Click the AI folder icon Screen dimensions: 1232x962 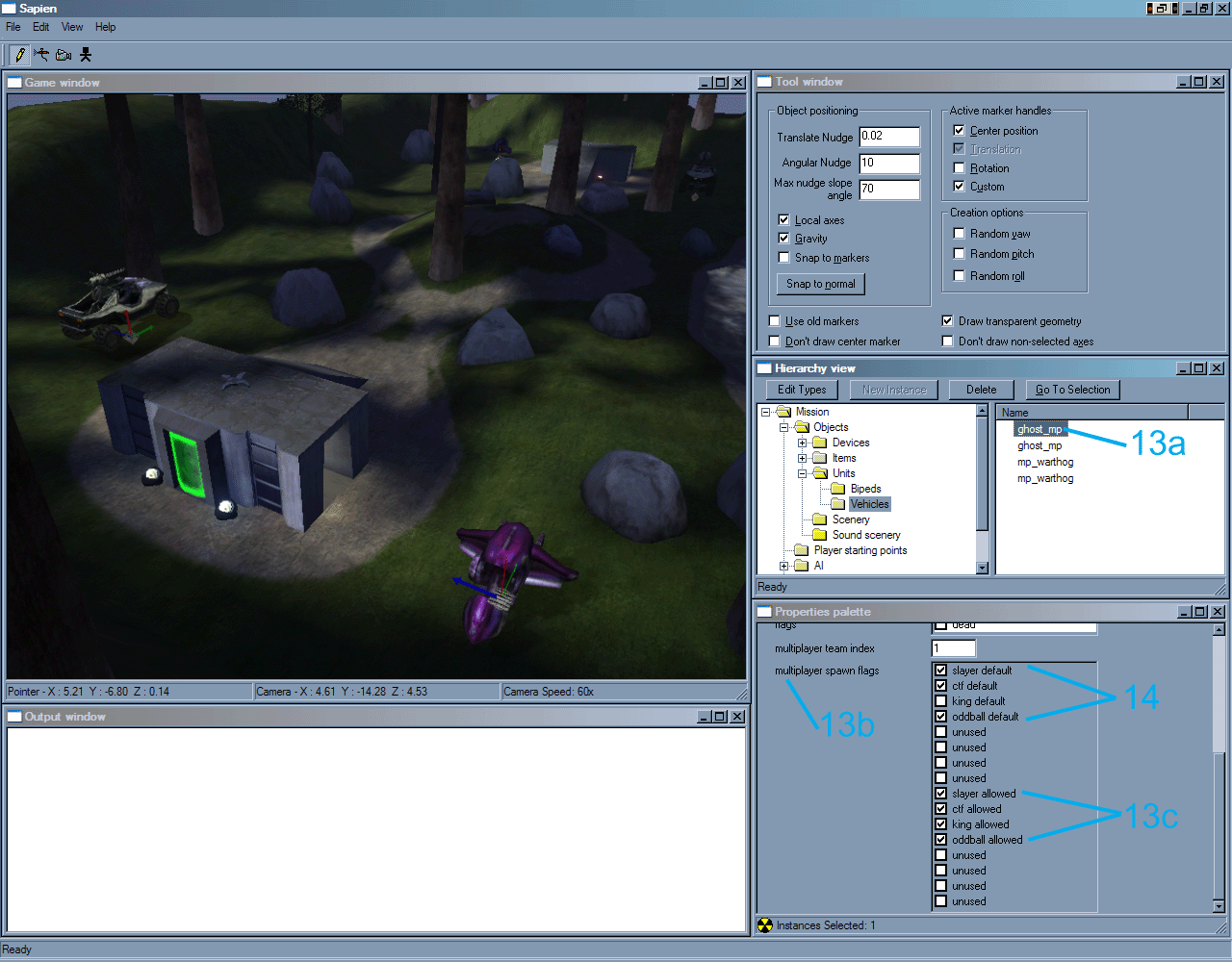pyautogui.click(x=802, y=566)
